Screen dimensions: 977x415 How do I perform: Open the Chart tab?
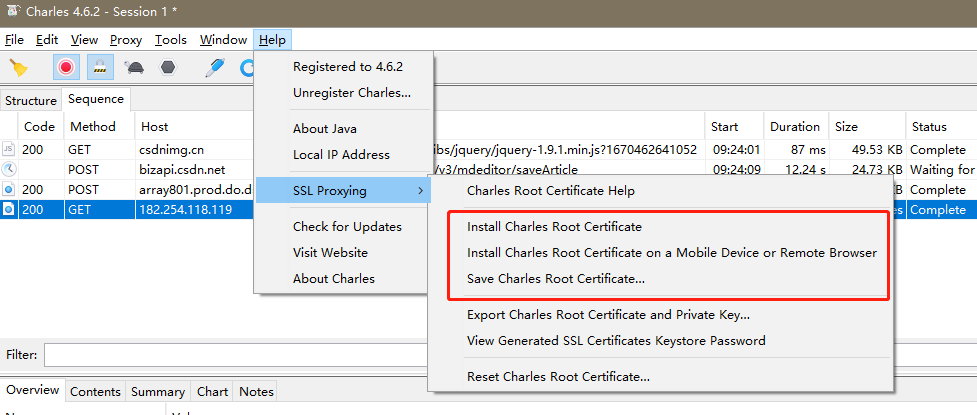click(x=212, y=392)
